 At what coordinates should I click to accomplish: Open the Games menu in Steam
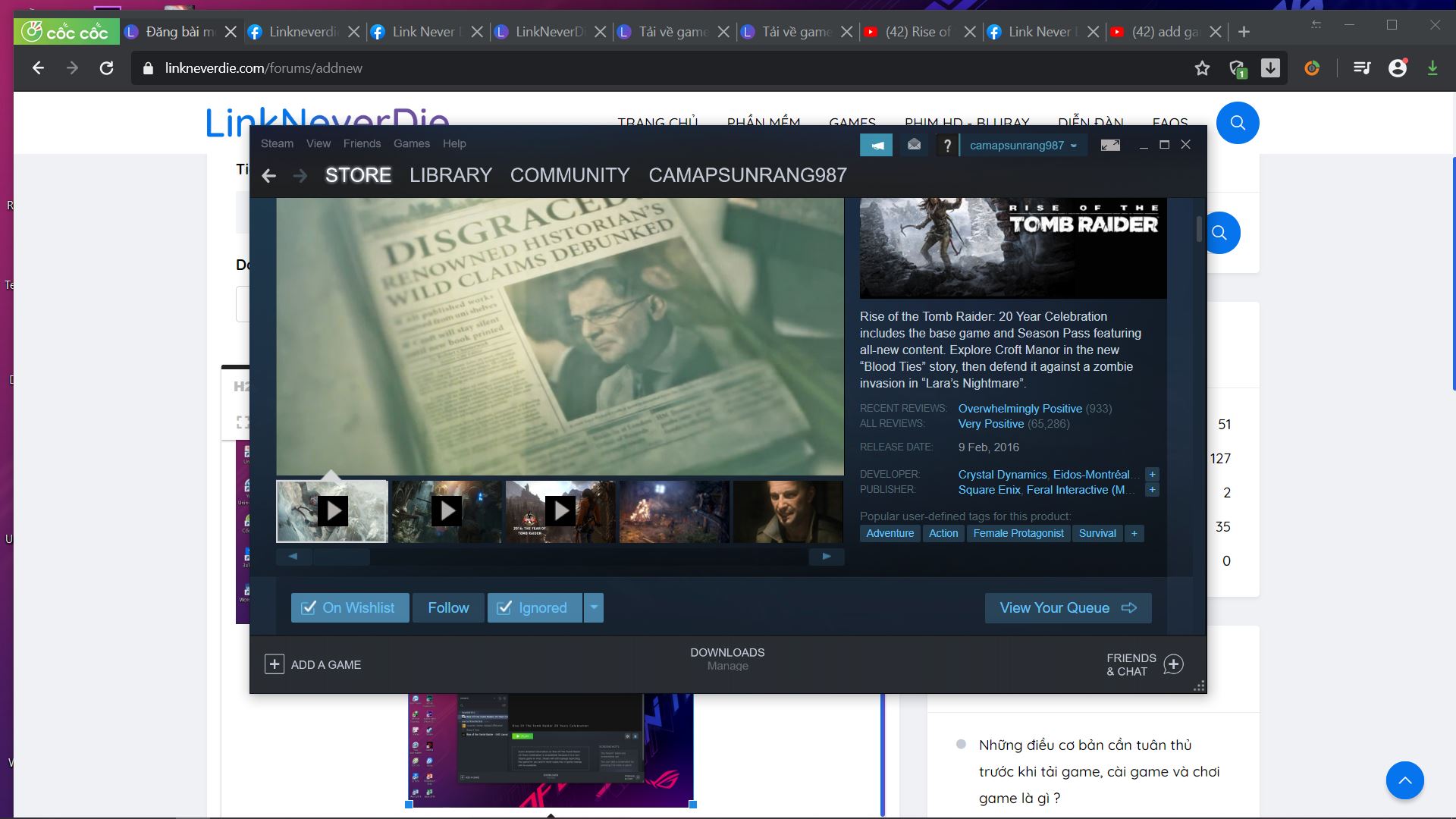click(x=411, y=143)
